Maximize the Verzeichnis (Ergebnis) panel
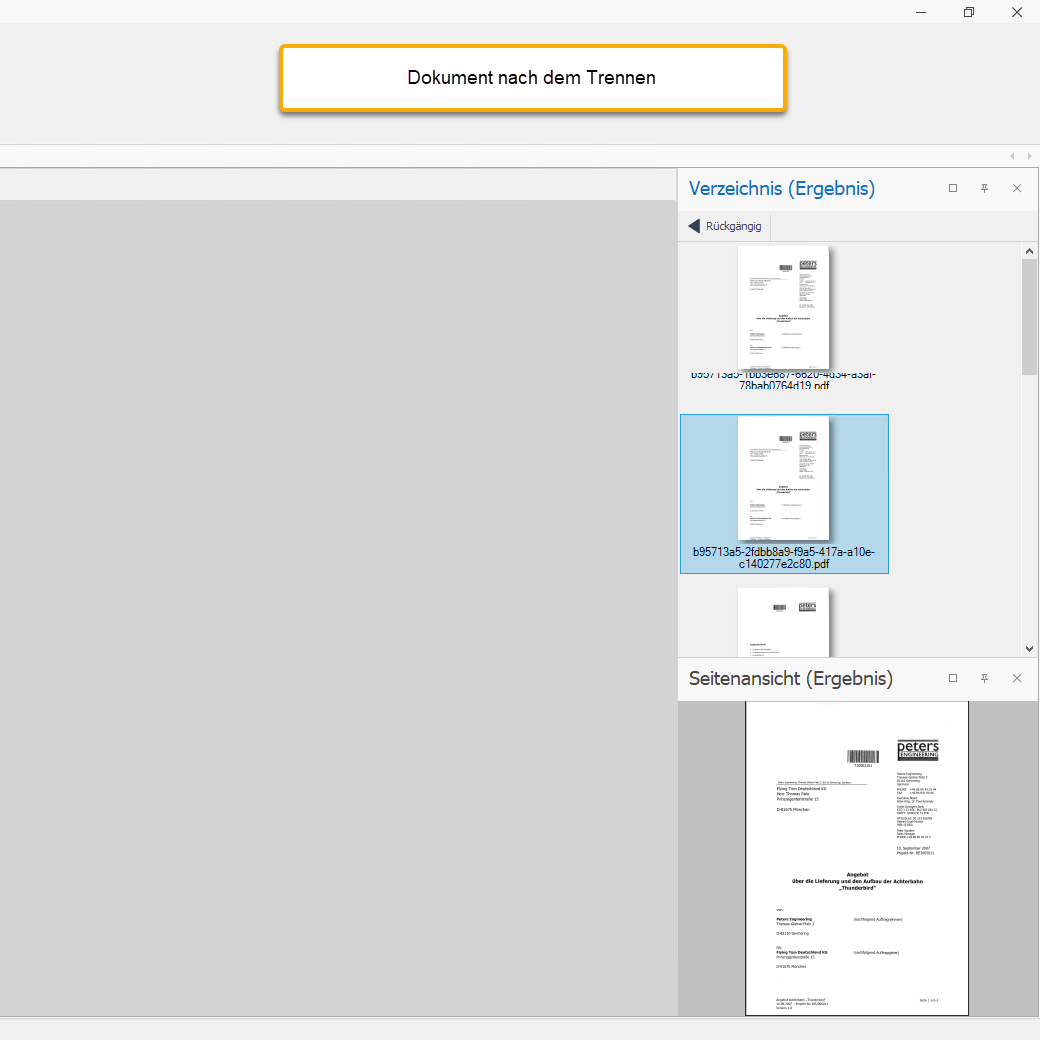1040x1040 pixels. 953,188
